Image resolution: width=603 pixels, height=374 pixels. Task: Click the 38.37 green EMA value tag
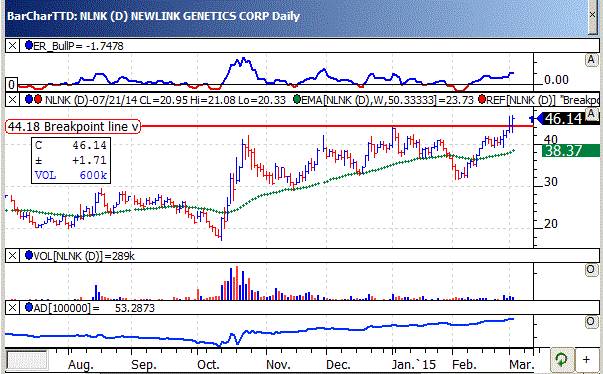pos(571,151)
